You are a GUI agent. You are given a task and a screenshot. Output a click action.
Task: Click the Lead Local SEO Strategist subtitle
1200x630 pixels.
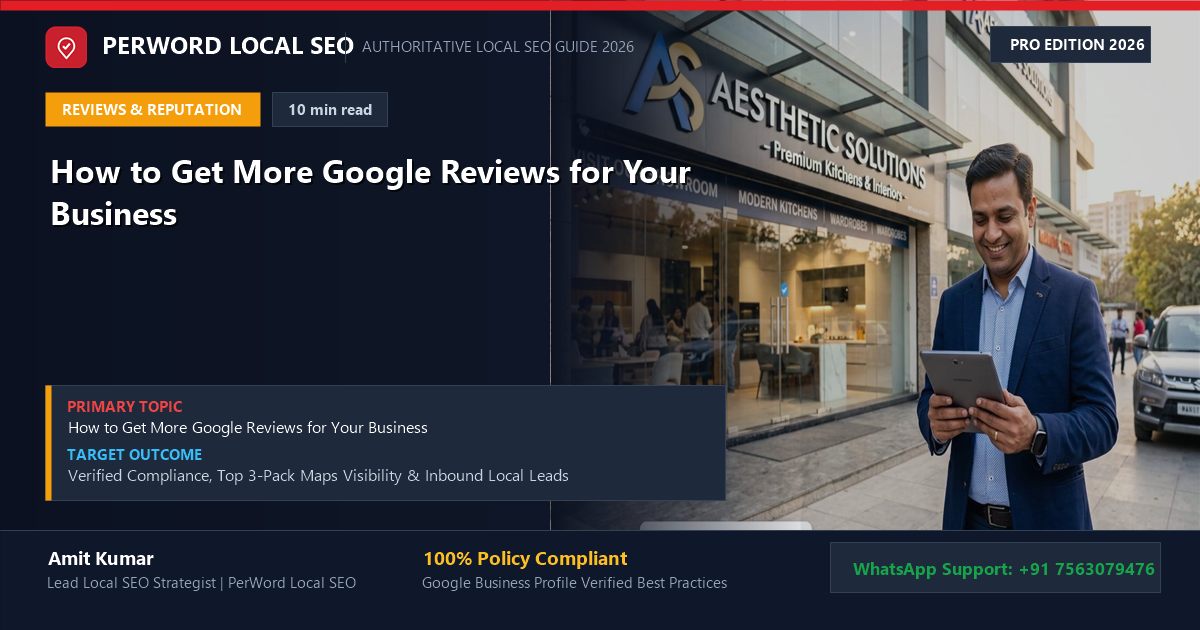coord(202,583)
